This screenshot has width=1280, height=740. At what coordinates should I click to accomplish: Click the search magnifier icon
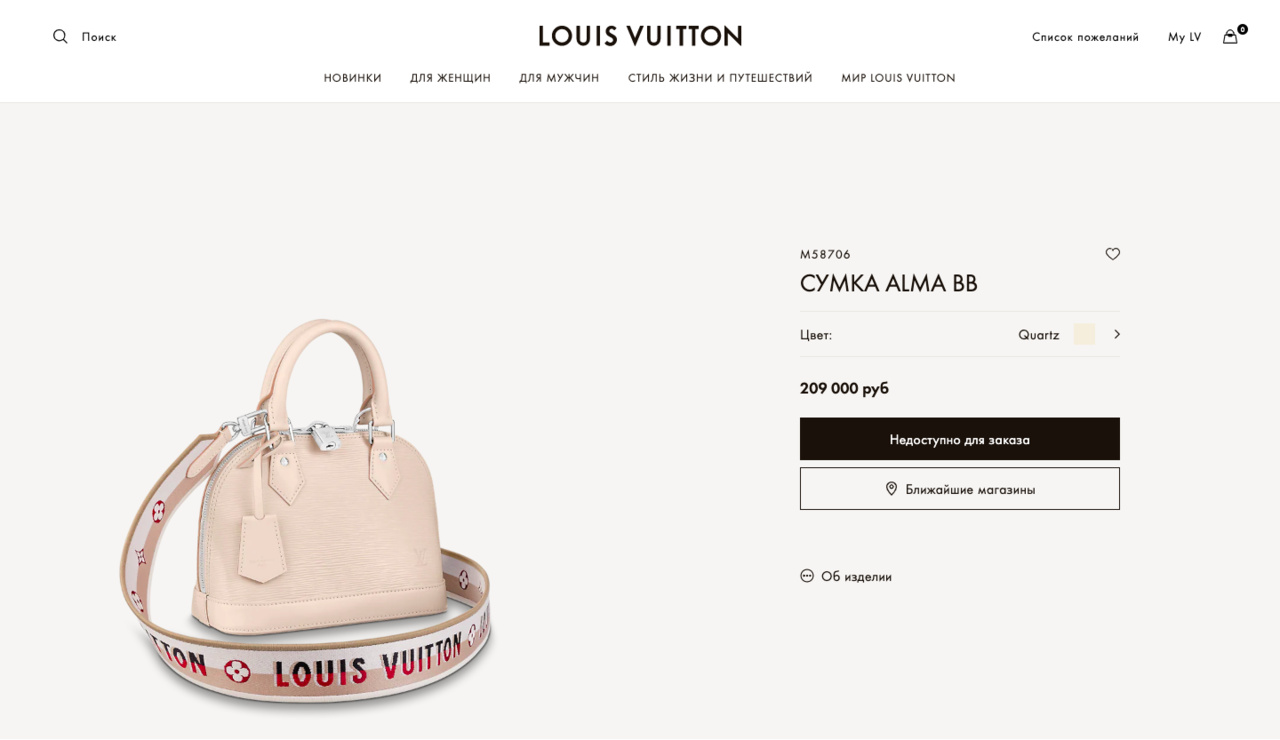(x=60, y=37)
